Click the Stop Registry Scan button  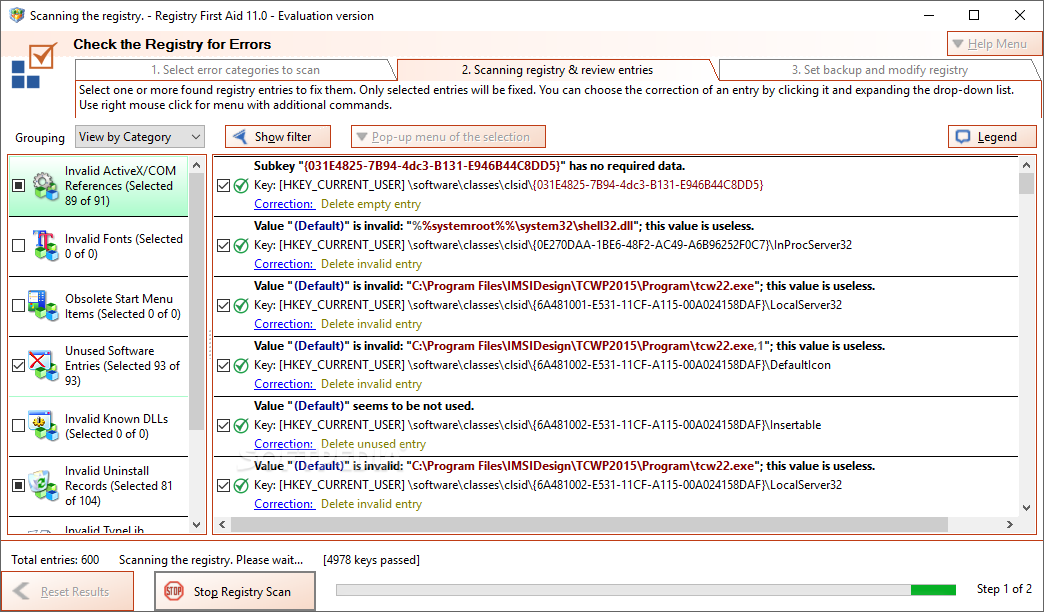(x=235, y=591)
